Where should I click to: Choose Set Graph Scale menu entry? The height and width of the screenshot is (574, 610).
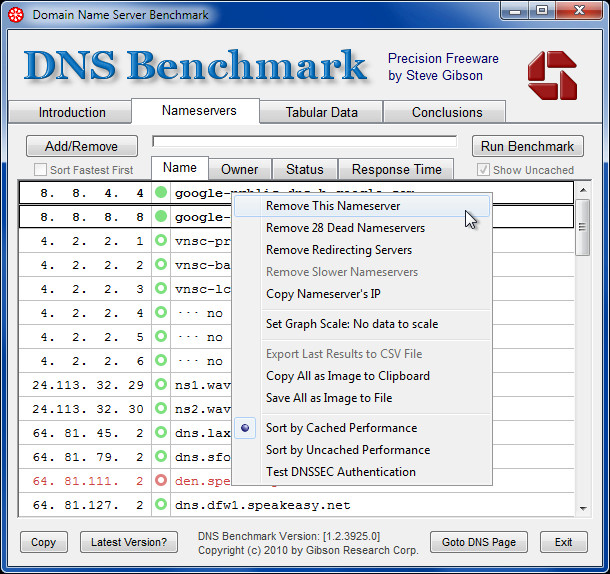click(362, 324)
